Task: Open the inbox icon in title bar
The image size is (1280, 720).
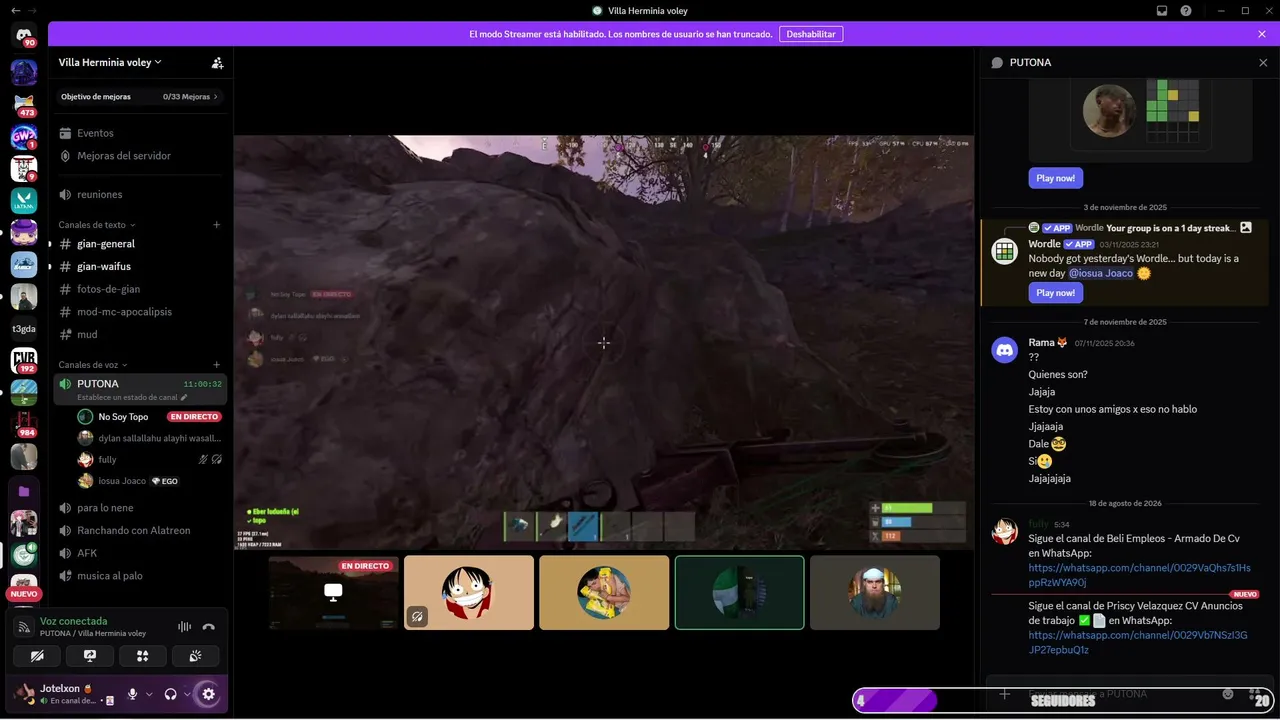Action: coord(1162,11)
